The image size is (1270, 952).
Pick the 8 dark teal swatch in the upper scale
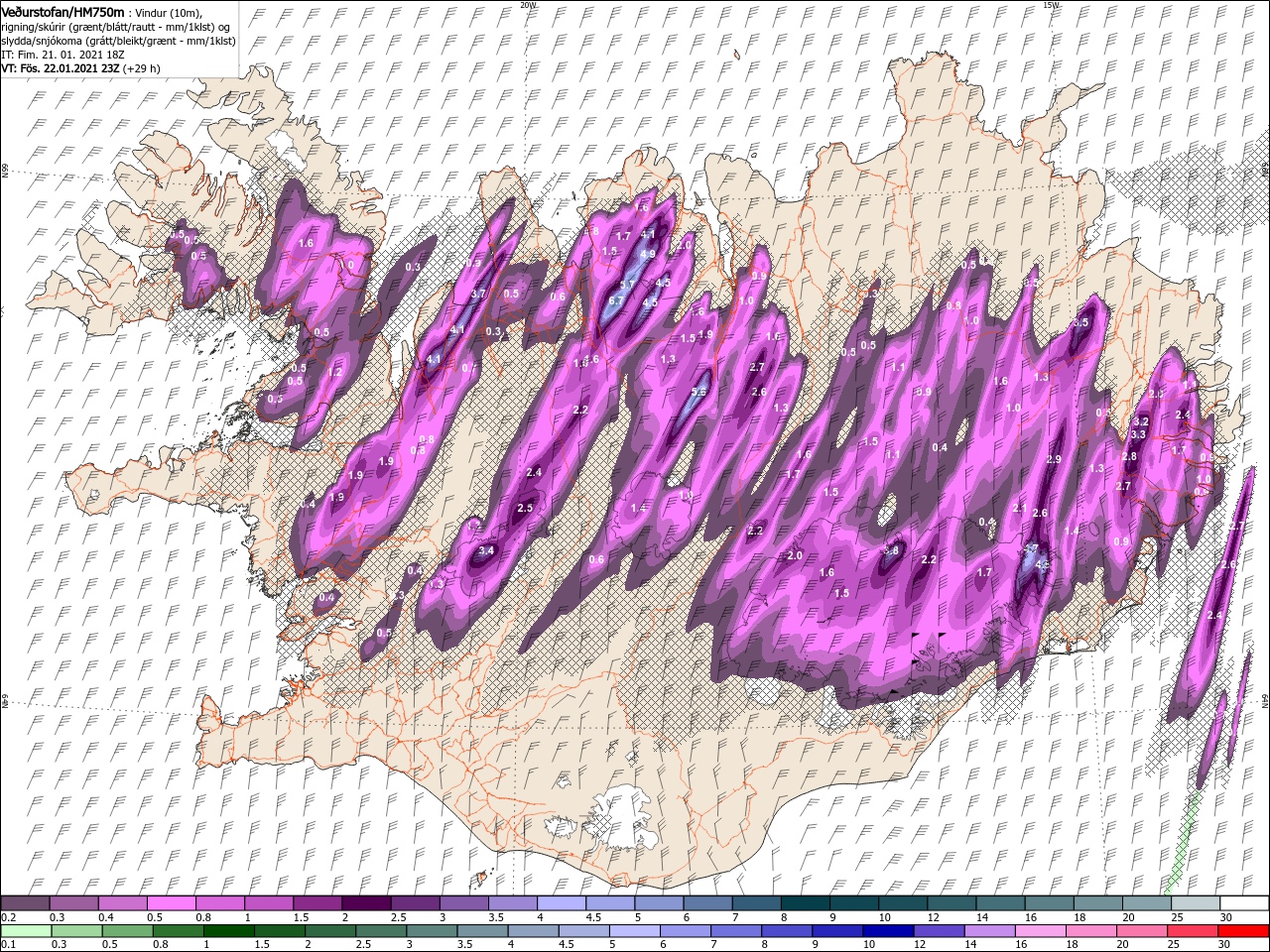(806, 902)
